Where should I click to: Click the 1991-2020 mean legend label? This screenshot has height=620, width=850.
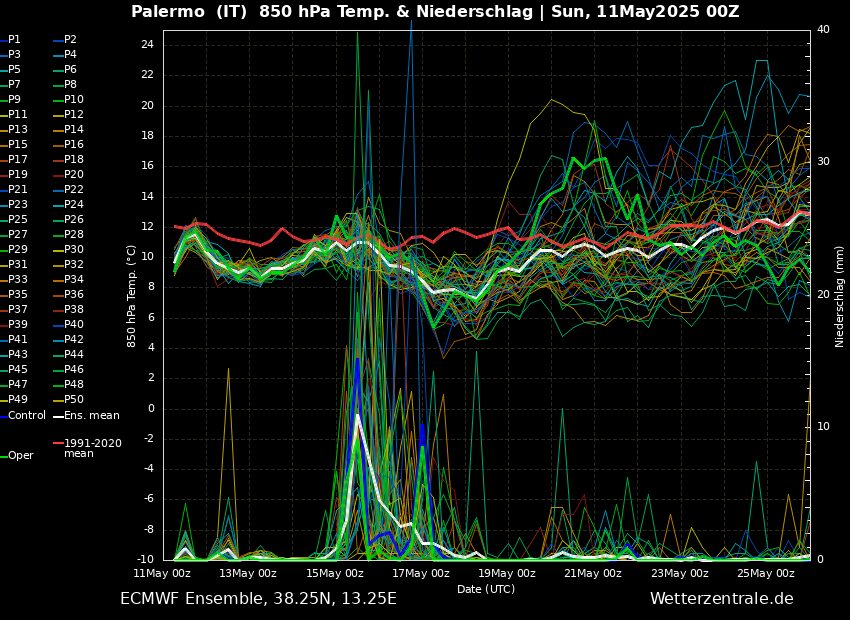[x=92, y=448]
